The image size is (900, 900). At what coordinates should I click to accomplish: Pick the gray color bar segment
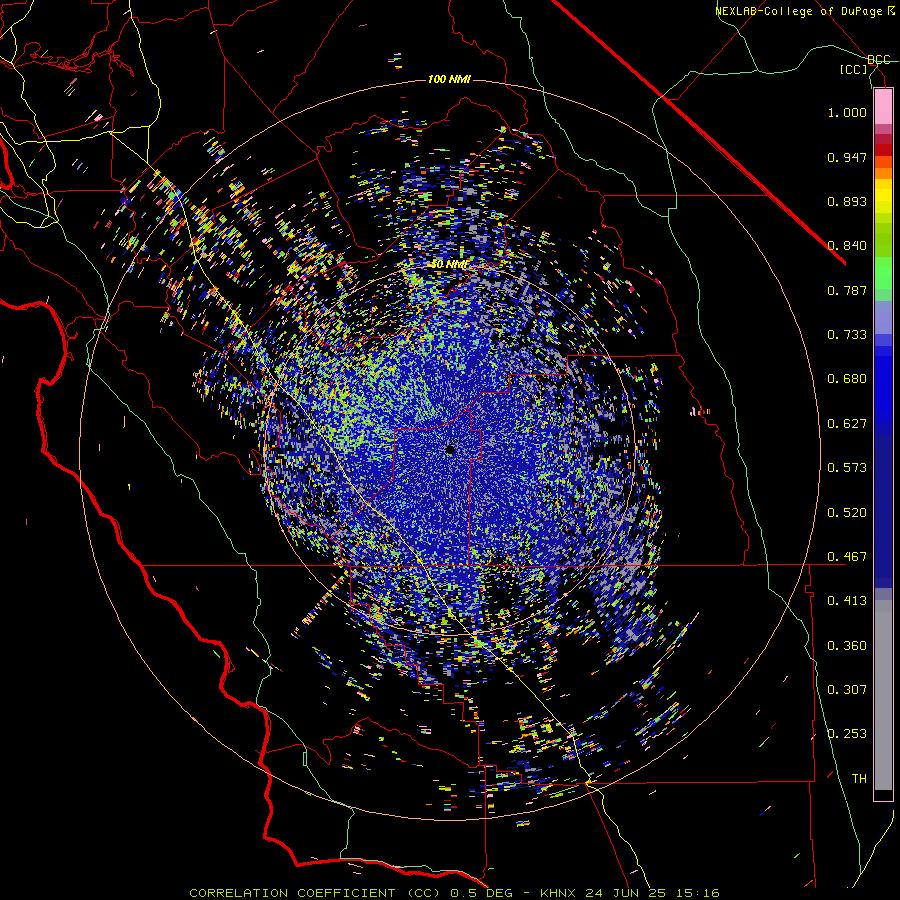click(883, 695)
